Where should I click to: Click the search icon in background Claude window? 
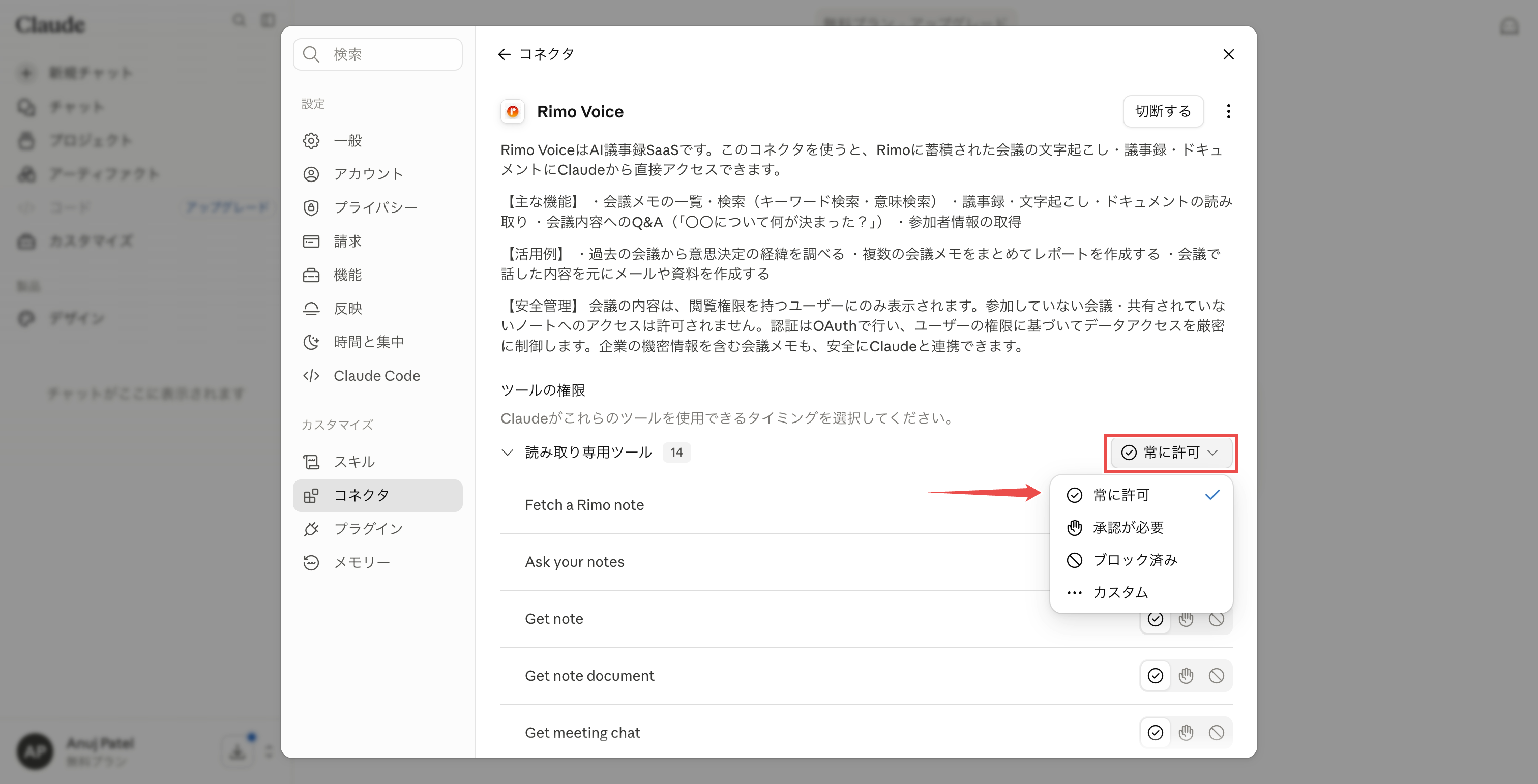pyautogui.click(x=239, y=21)
